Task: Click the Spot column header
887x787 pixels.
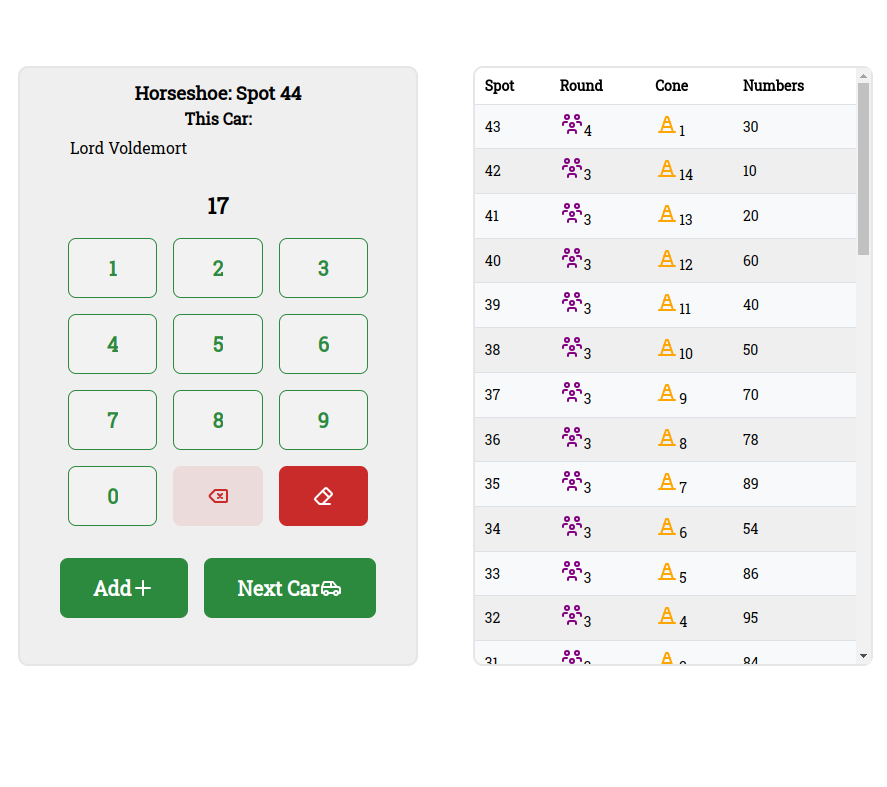Action: (x=499, y=86)
